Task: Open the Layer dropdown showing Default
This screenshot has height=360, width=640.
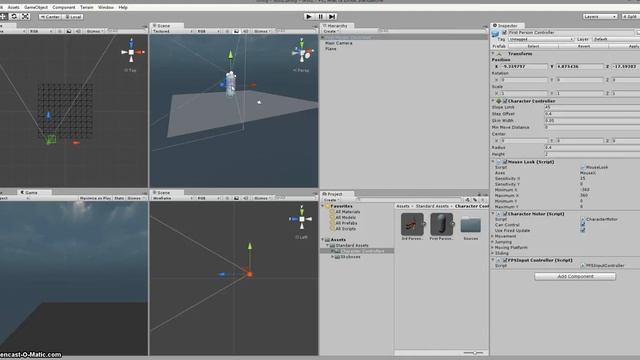Action: coord(616,39)
